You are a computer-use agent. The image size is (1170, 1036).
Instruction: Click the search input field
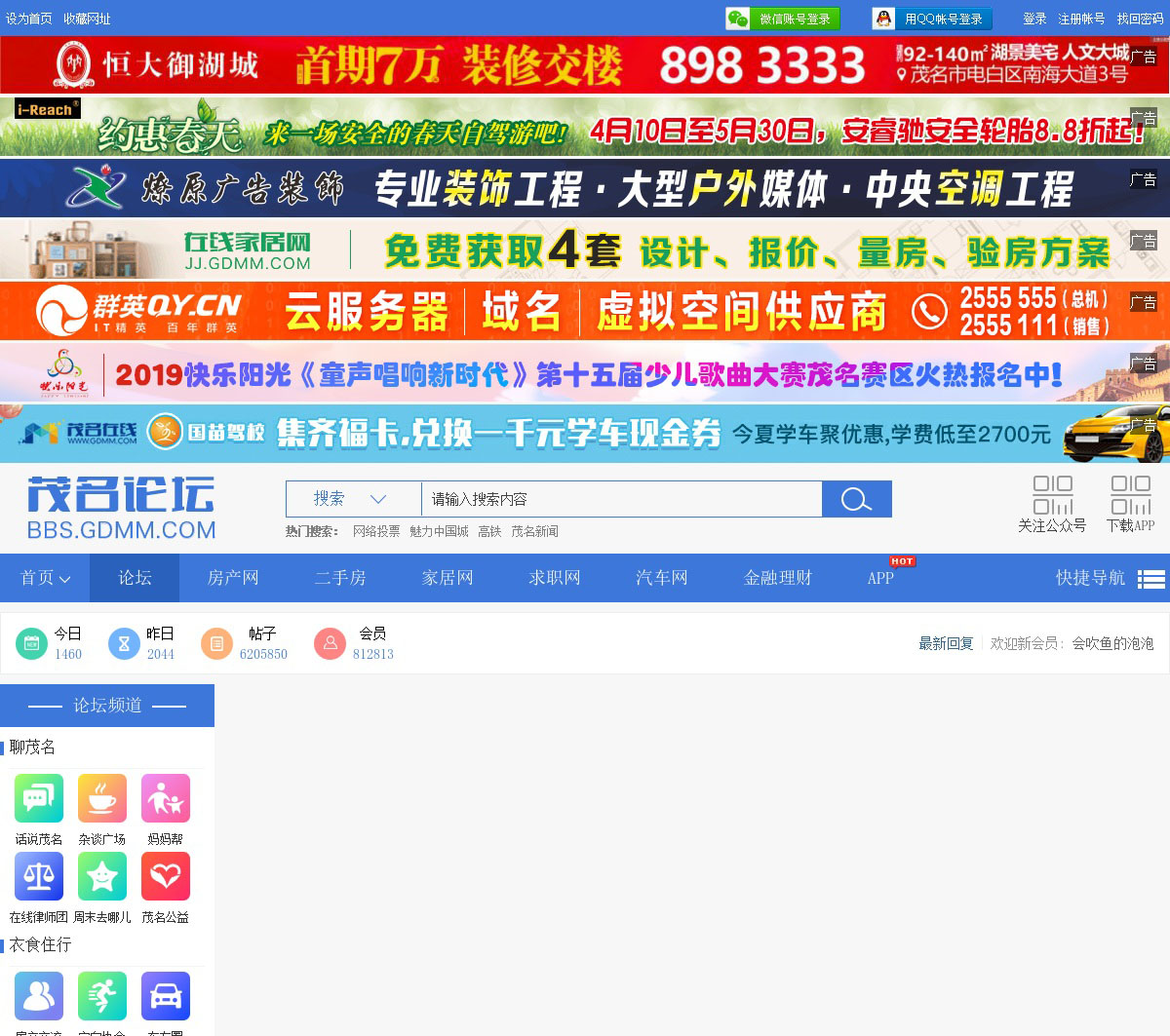coord(622,499)
